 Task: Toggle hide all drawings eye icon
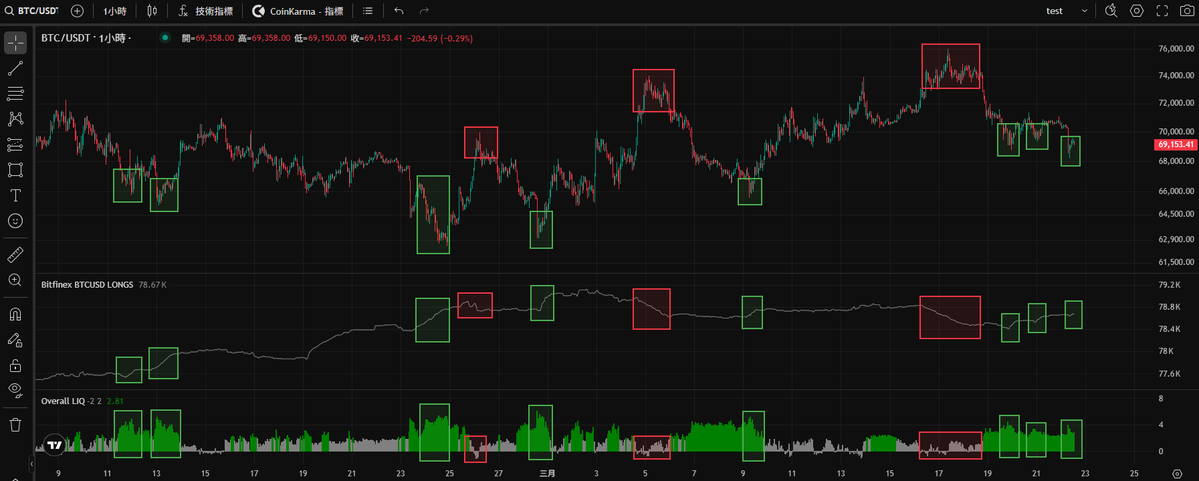pos(15,389)
